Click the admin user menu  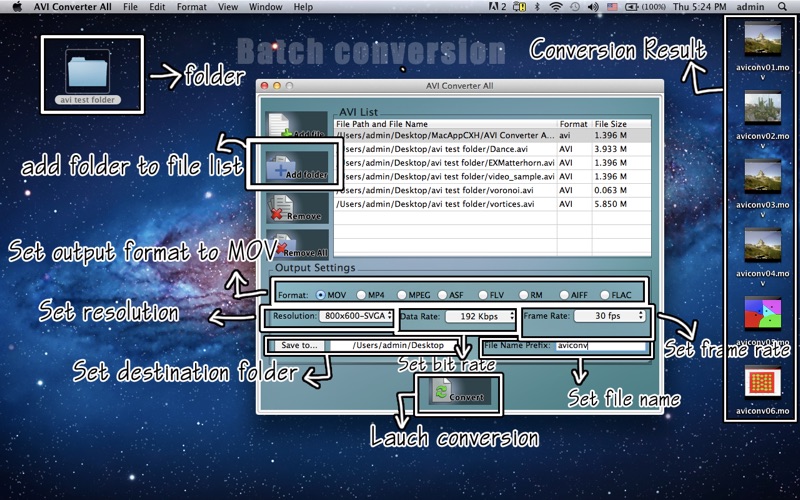[x=751, y=7]
